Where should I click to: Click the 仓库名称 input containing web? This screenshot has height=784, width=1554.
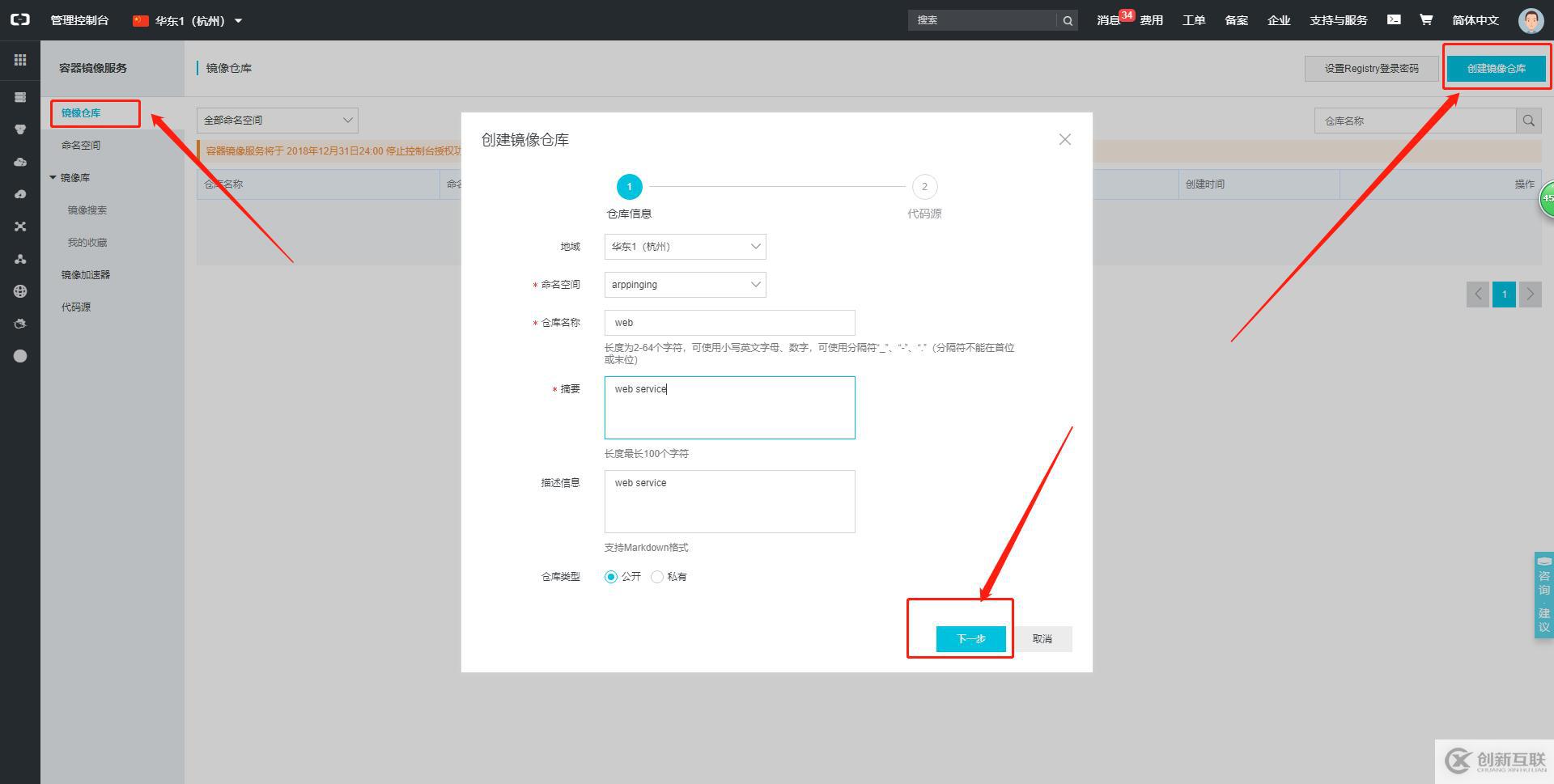729,323
